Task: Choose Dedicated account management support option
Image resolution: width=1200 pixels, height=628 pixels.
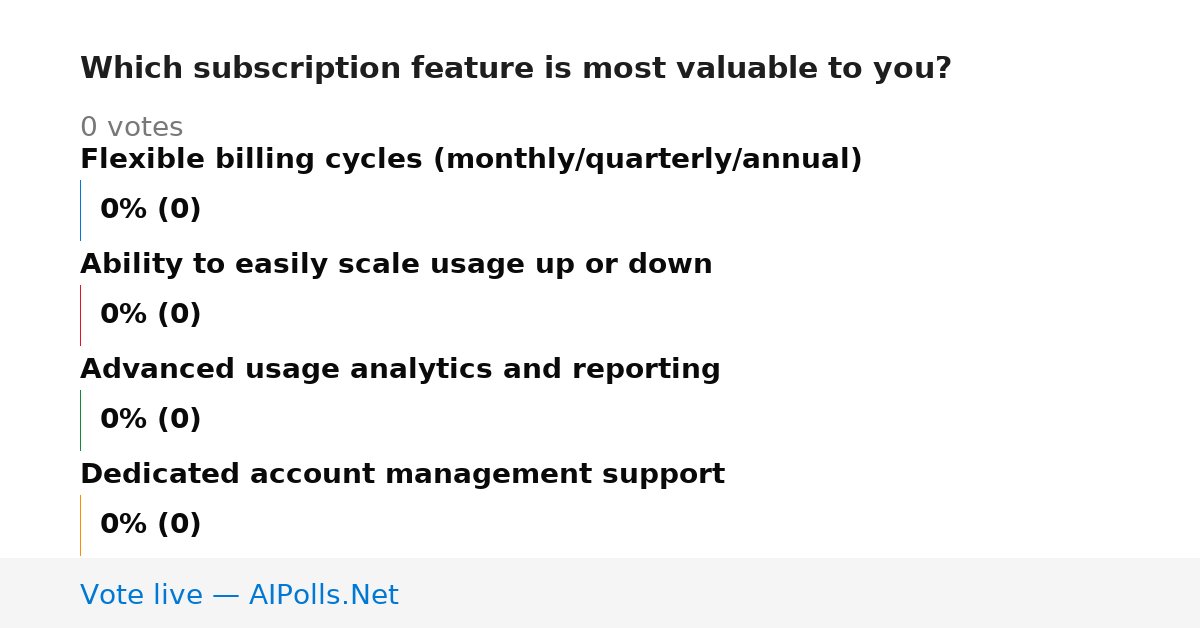Action: tap(402, 475)
